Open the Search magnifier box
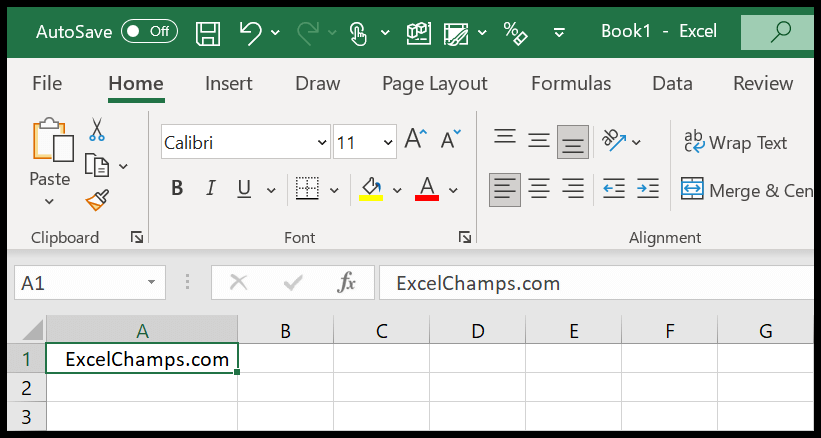The width and height of the screenshot is (821, 438). tap(777, 32)
